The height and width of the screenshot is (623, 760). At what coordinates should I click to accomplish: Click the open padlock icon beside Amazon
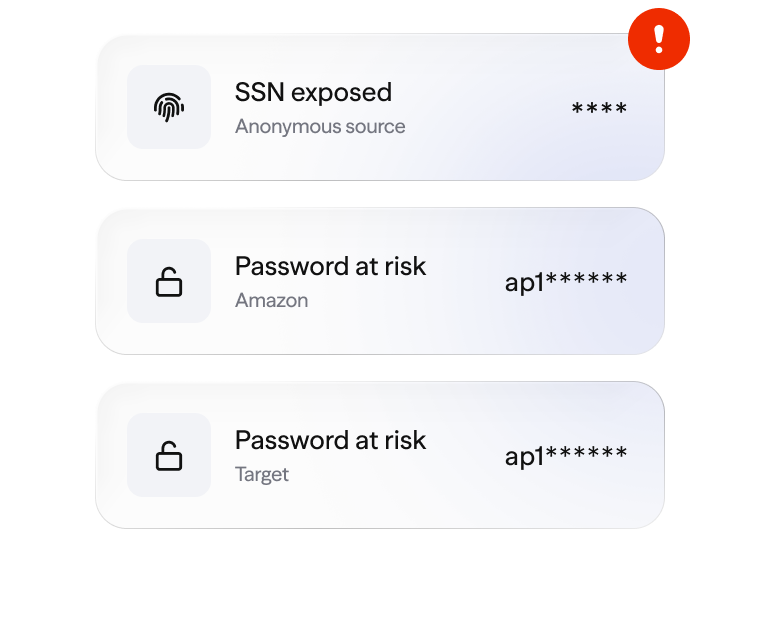[x=169, y=282]
